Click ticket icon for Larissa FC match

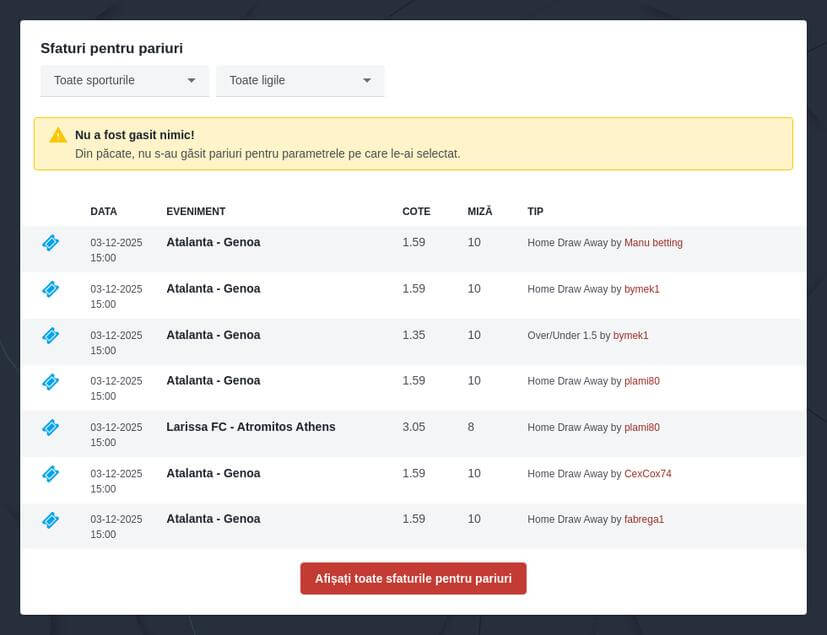point(50,427)
